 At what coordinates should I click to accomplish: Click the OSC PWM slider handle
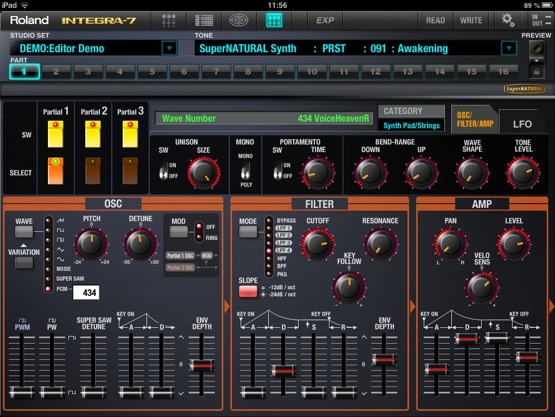pos(22,392)
